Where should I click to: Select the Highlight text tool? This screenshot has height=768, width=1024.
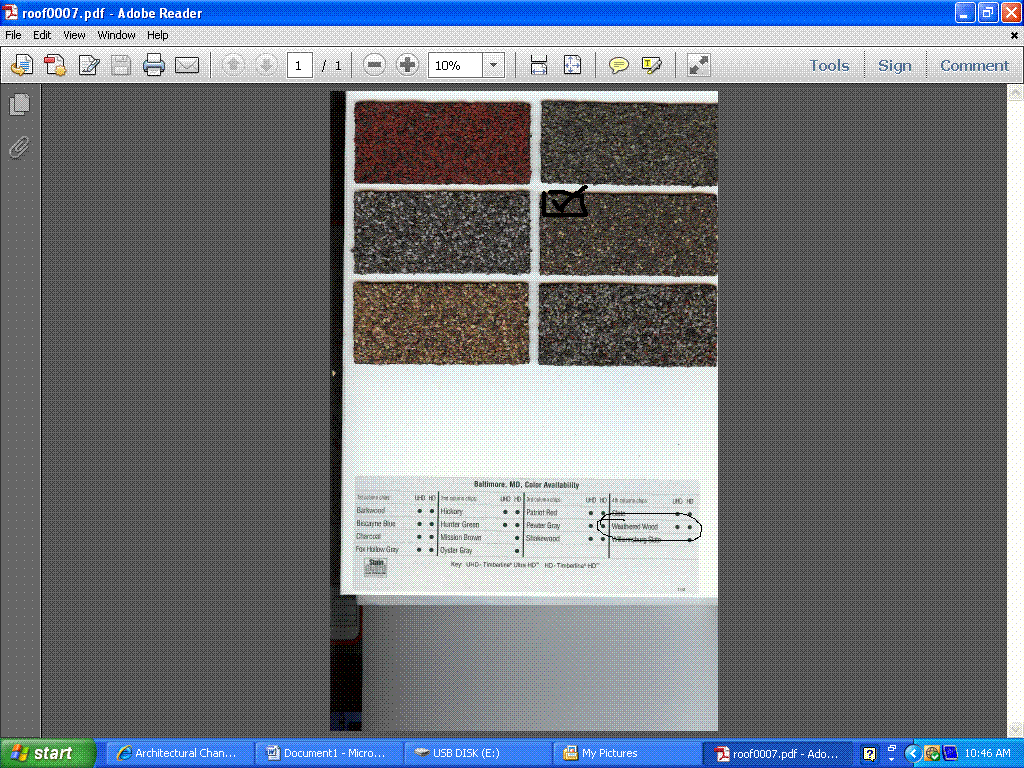tap(652, 66)
